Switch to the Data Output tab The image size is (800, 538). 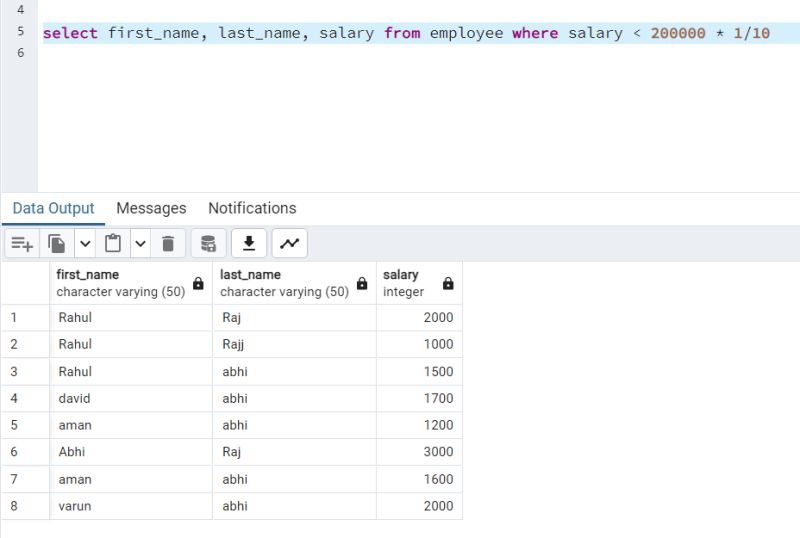tap(54, 208)
